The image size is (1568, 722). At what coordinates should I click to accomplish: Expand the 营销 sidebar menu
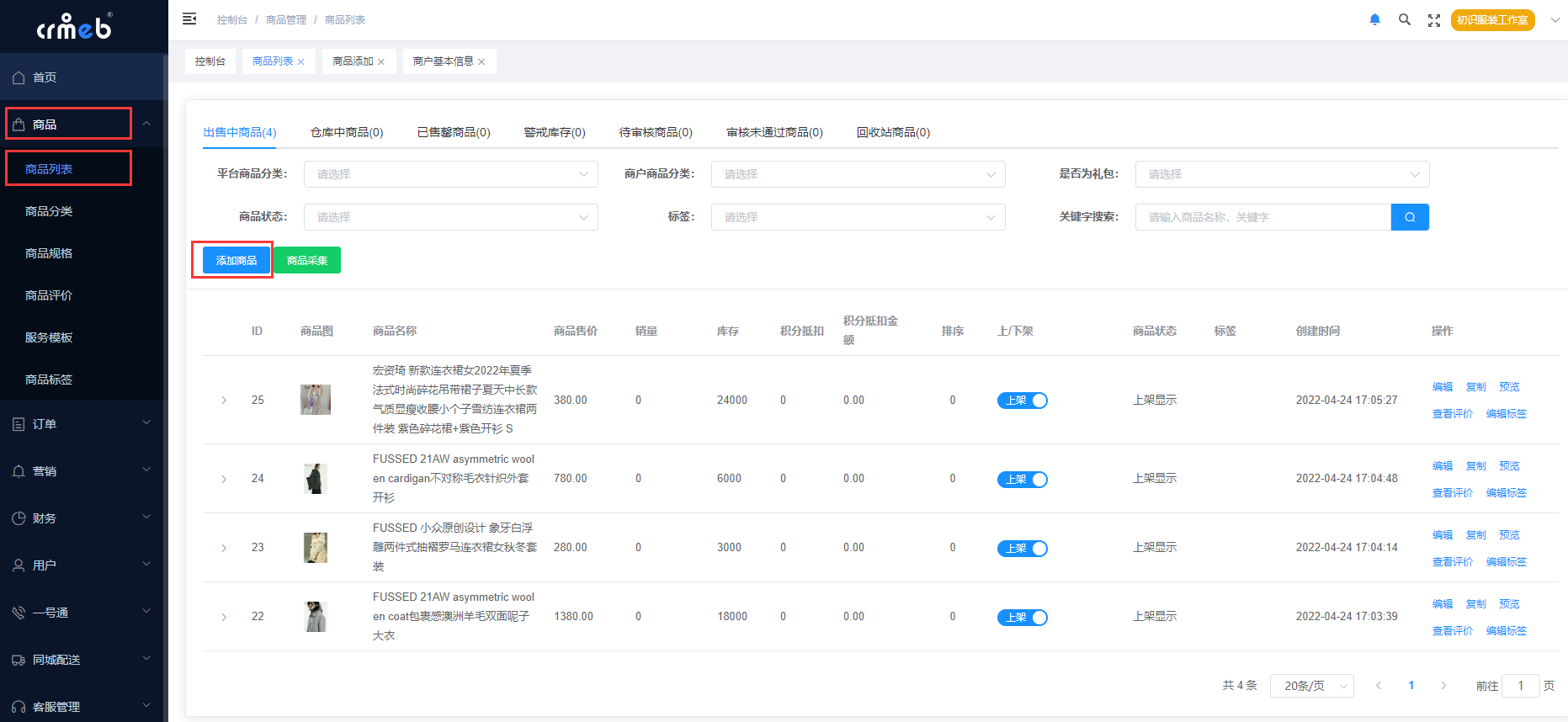coord(82,471)
